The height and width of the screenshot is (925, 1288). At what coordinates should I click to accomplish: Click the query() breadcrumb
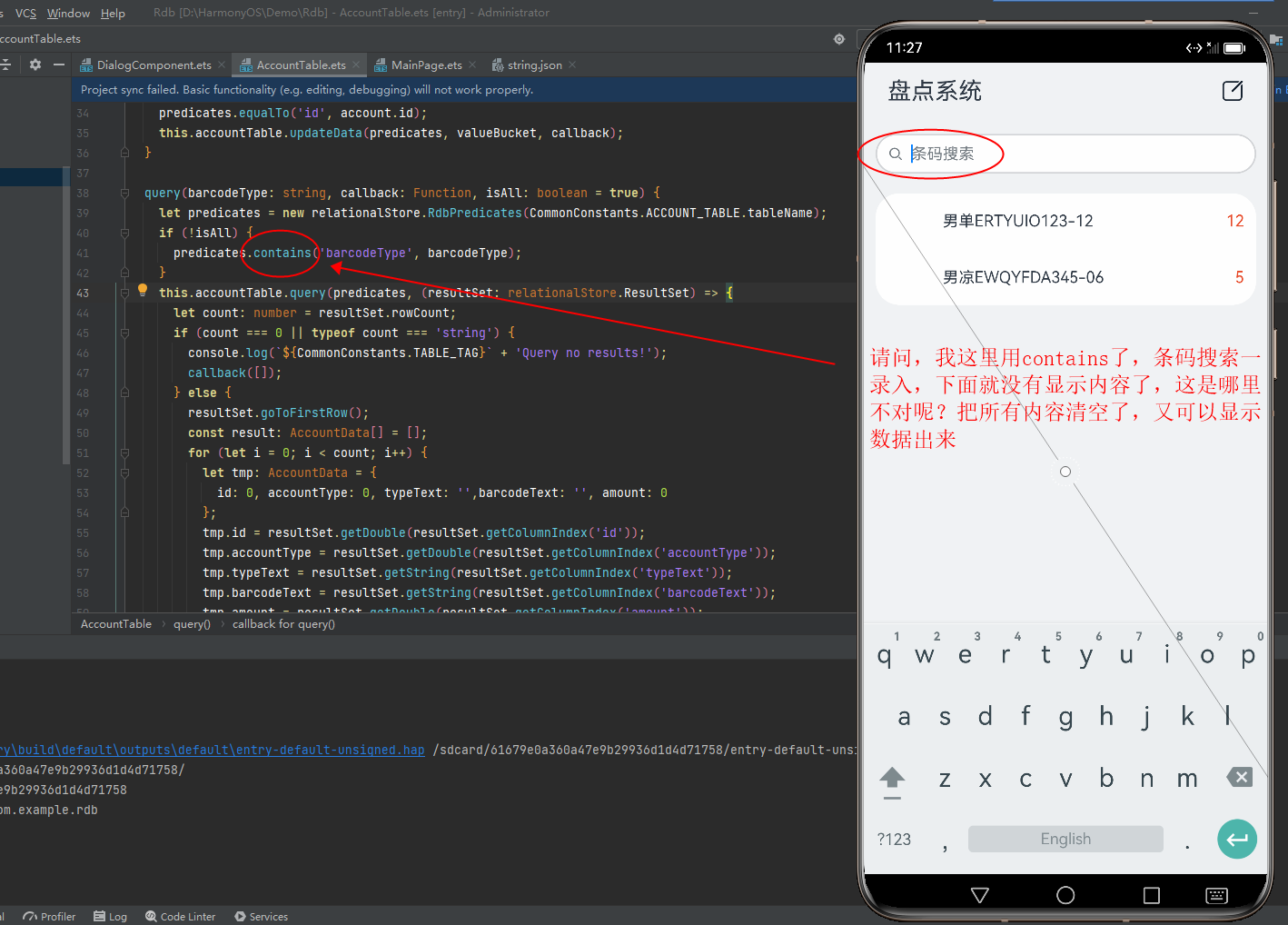192,623
